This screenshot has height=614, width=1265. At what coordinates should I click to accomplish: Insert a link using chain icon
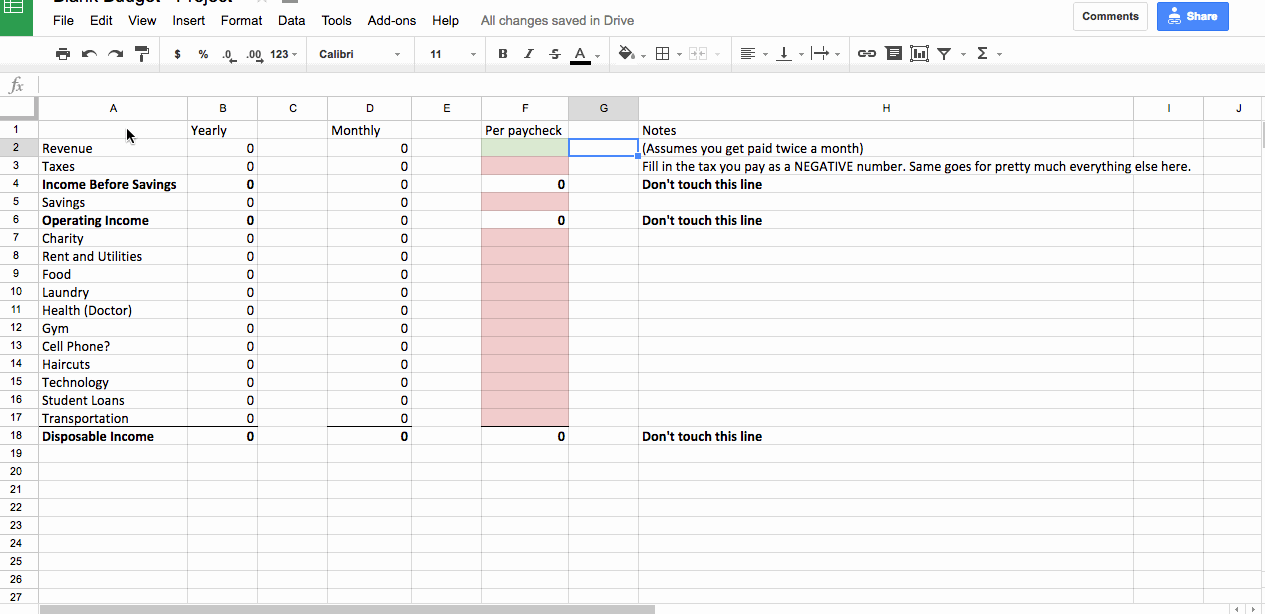coord(867,54)
